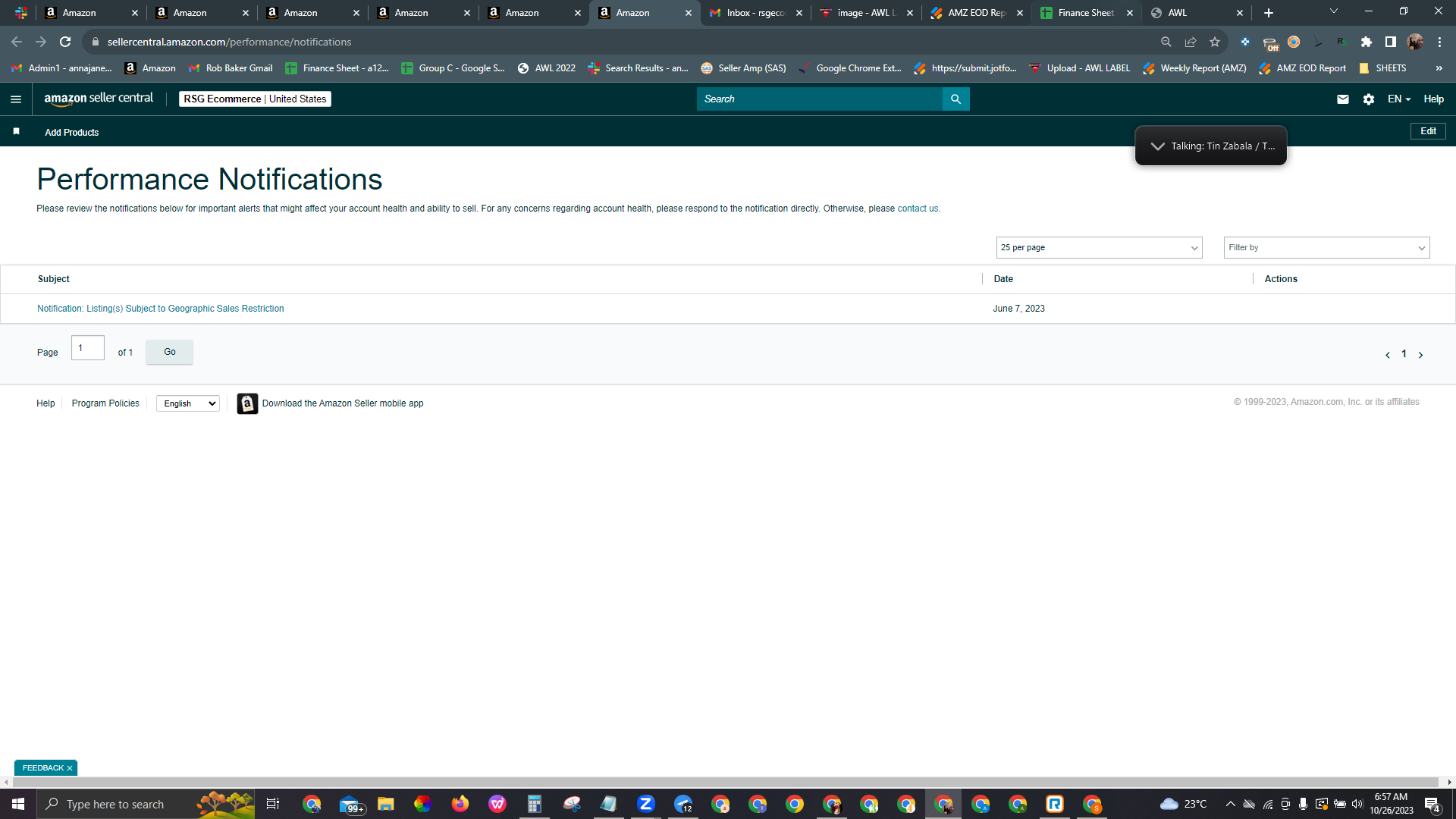Open the Chrome extensions puzzle icon

point(1367,42)
